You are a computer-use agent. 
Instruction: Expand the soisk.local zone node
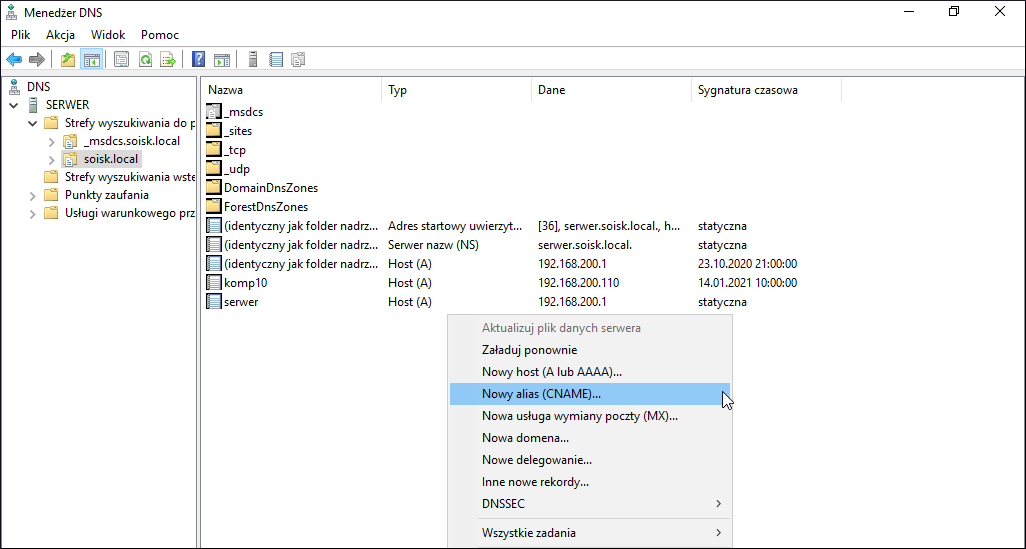tap(51, 159)
